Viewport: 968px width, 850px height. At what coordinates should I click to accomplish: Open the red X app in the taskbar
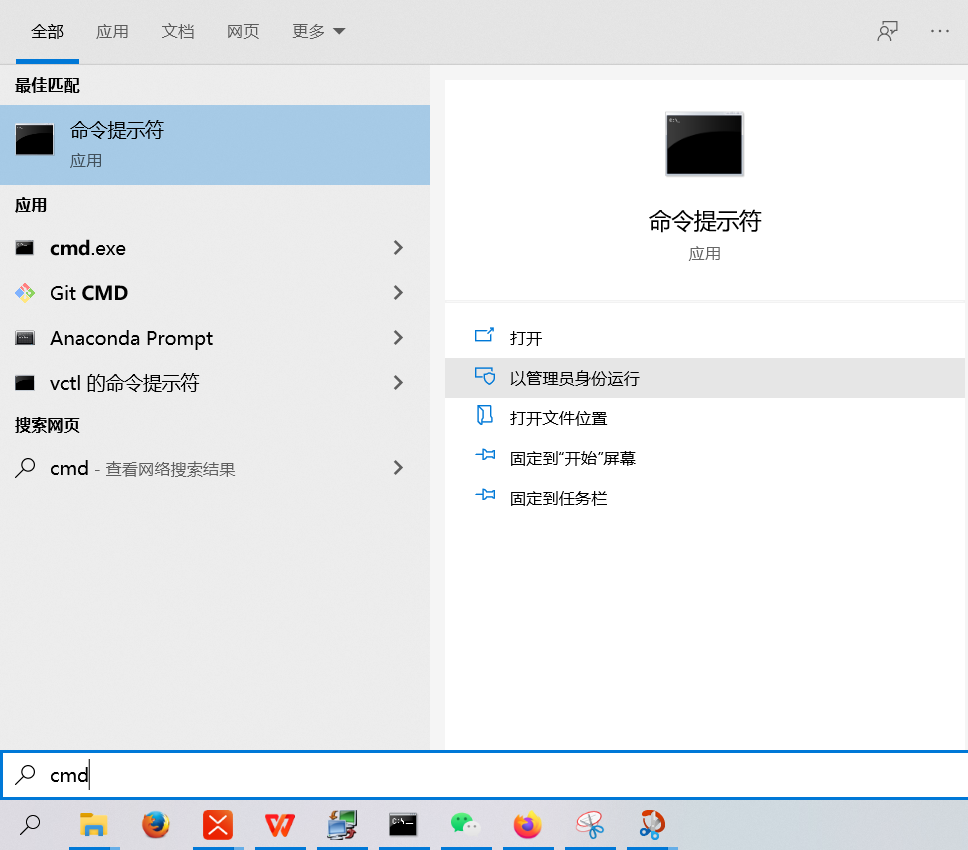[x=218, y=825]
